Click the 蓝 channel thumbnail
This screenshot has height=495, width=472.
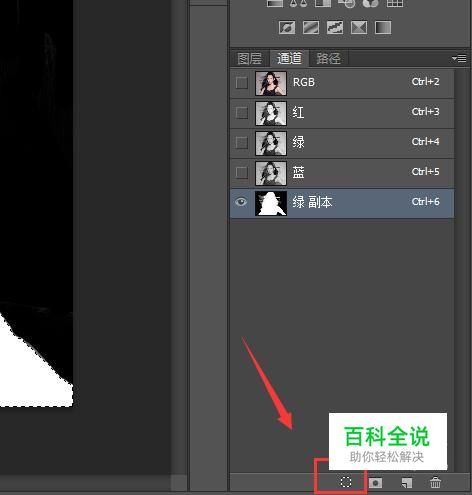pos(271,173)
